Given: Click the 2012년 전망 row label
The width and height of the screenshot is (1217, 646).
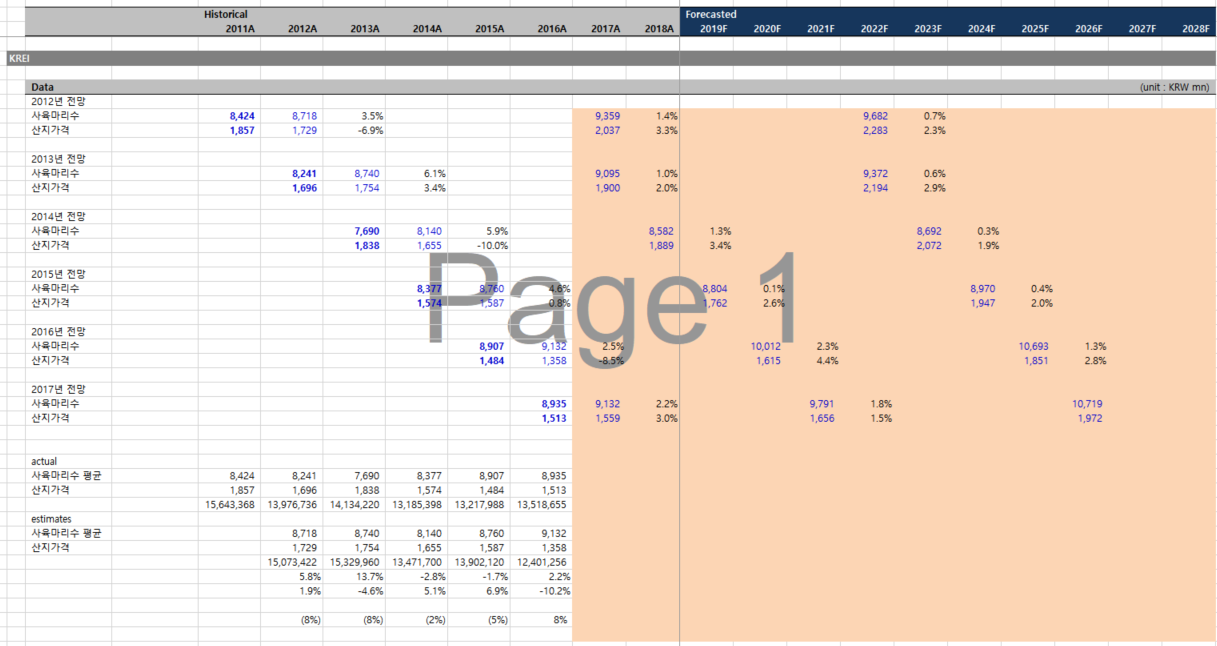Looking at the screenshot, I should click(x=58, y=101).
